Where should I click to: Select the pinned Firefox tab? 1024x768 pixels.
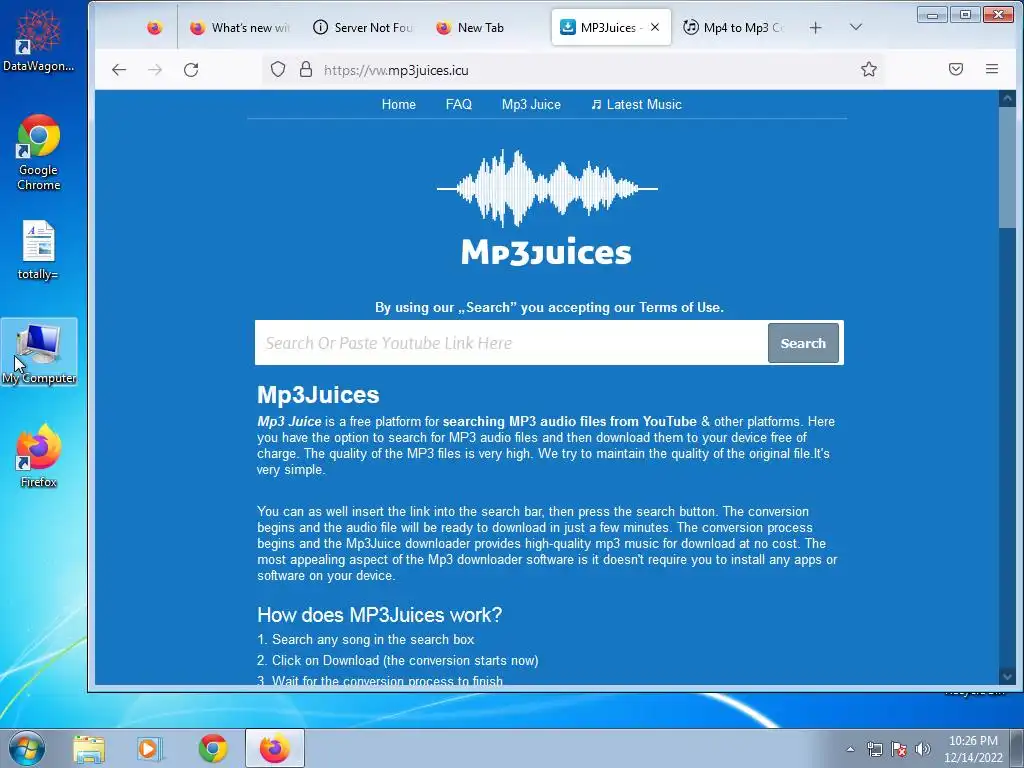point(155,27)
